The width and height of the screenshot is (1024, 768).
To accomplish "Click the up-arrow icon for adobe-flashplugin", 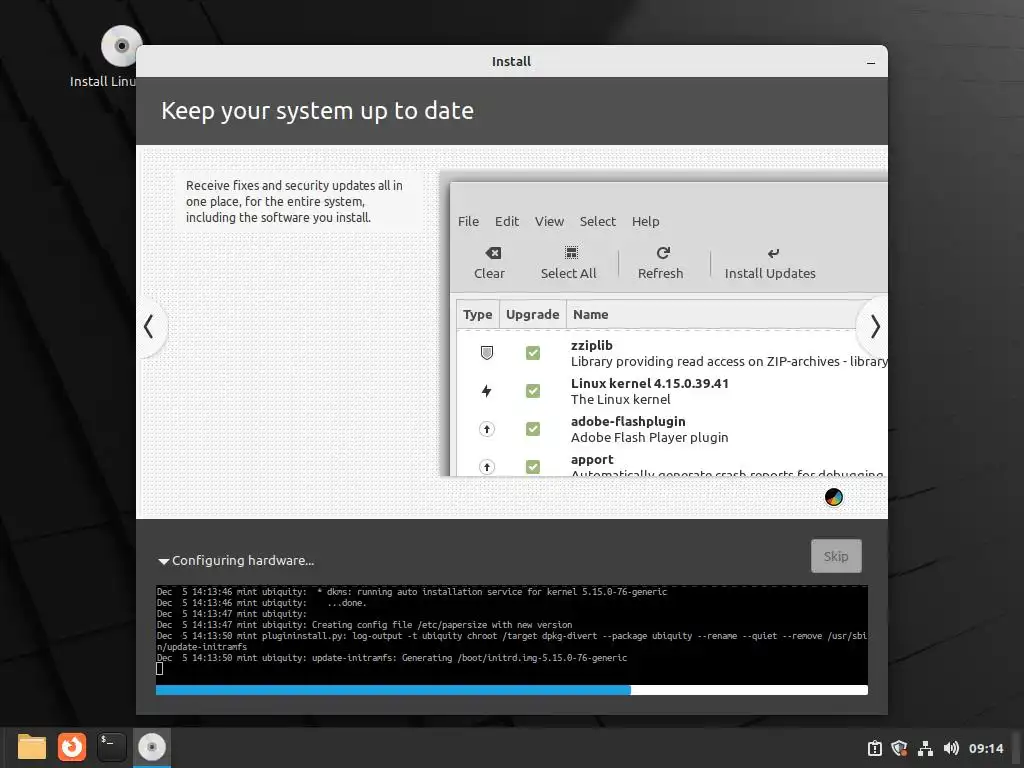I will (x=487, y=429).
